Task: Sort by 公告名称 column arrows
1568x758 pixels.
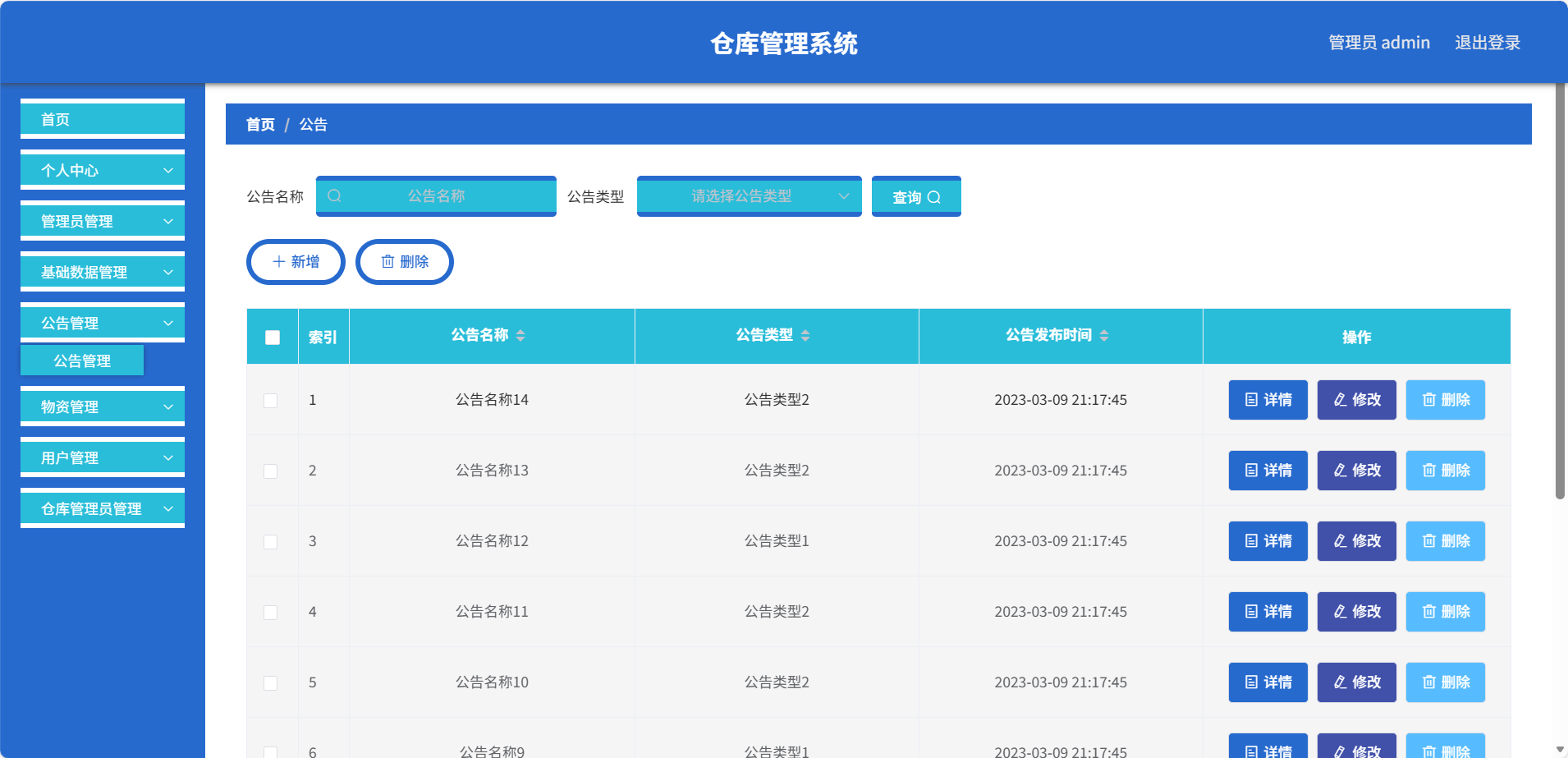Action: (x=520, y=335)
